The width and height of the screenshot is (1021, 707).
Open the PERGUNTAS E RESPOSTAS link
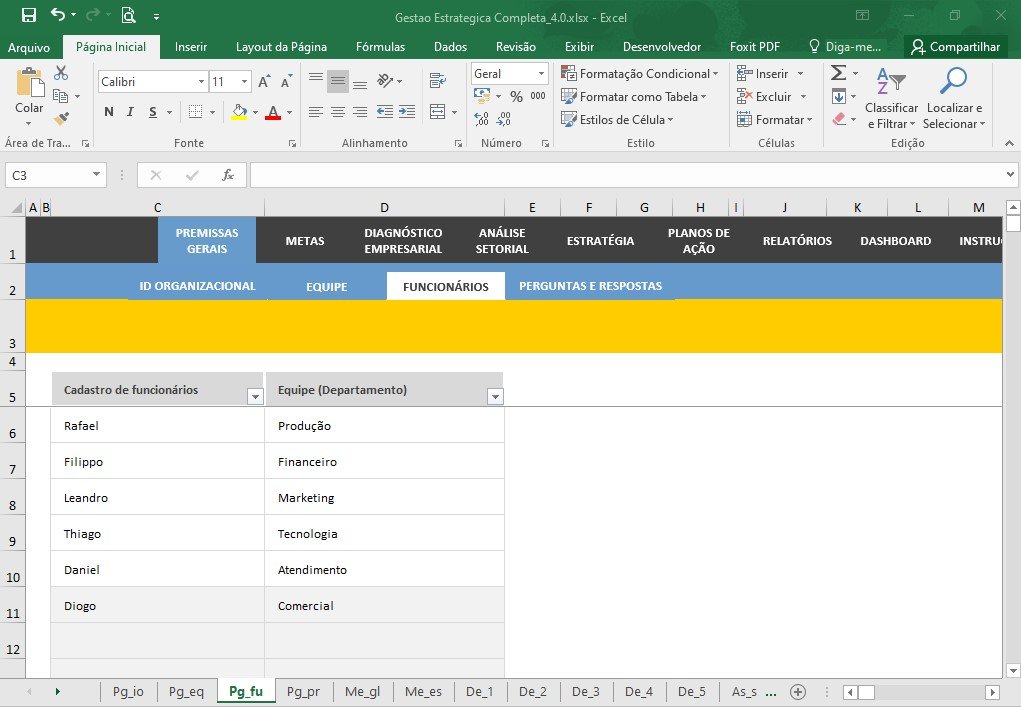tap(591, 286)
